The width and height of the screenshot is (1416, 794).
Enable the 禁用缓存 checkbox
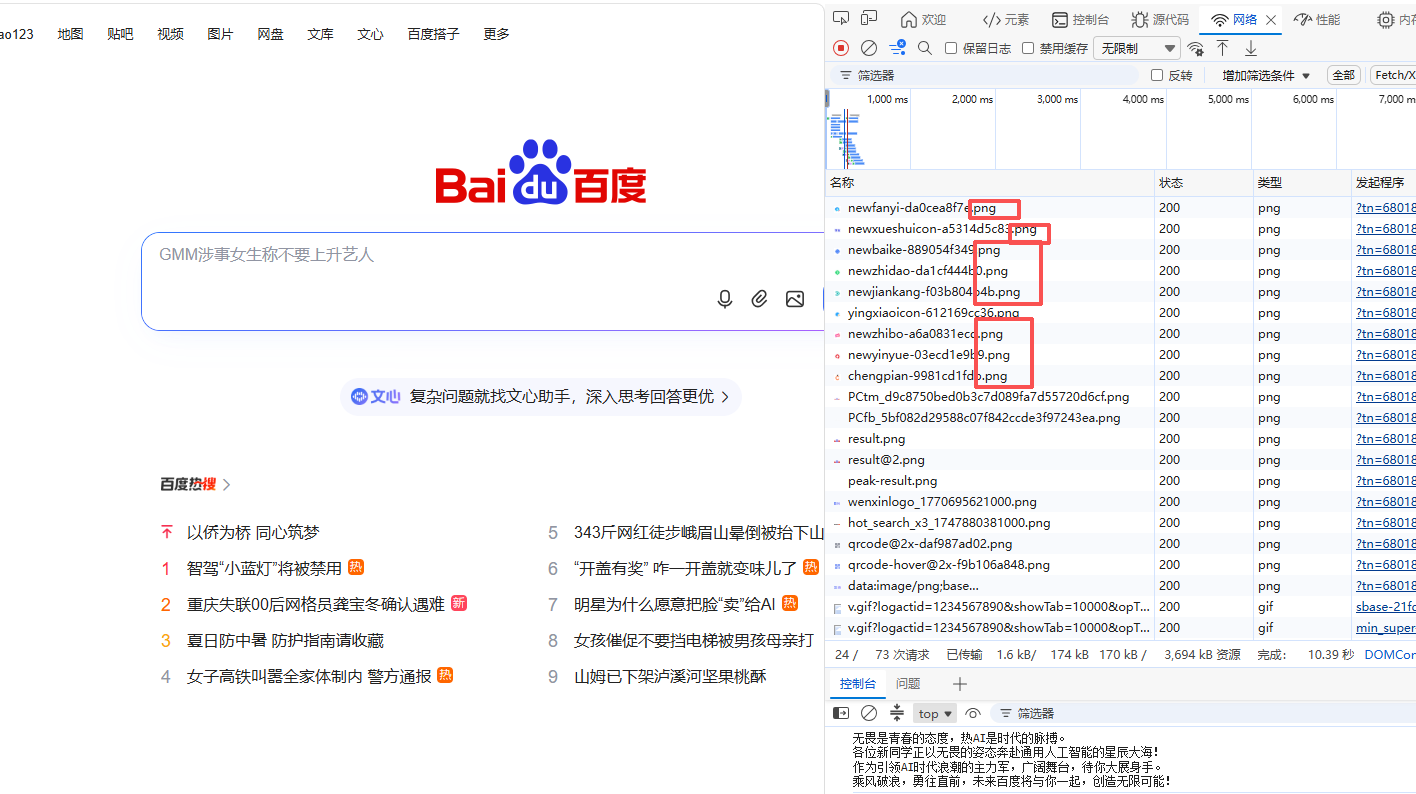(x=1028, y=48)
